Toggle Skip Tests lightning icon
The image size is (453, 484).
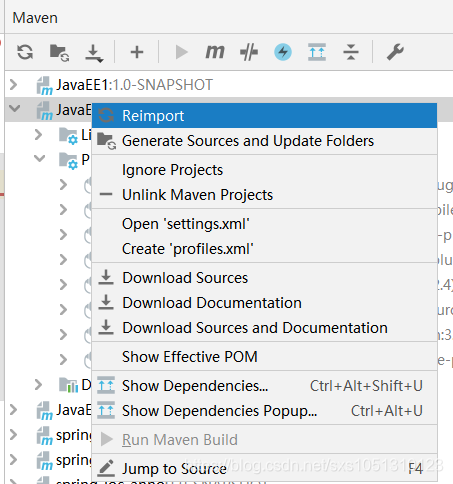point(283,52)
